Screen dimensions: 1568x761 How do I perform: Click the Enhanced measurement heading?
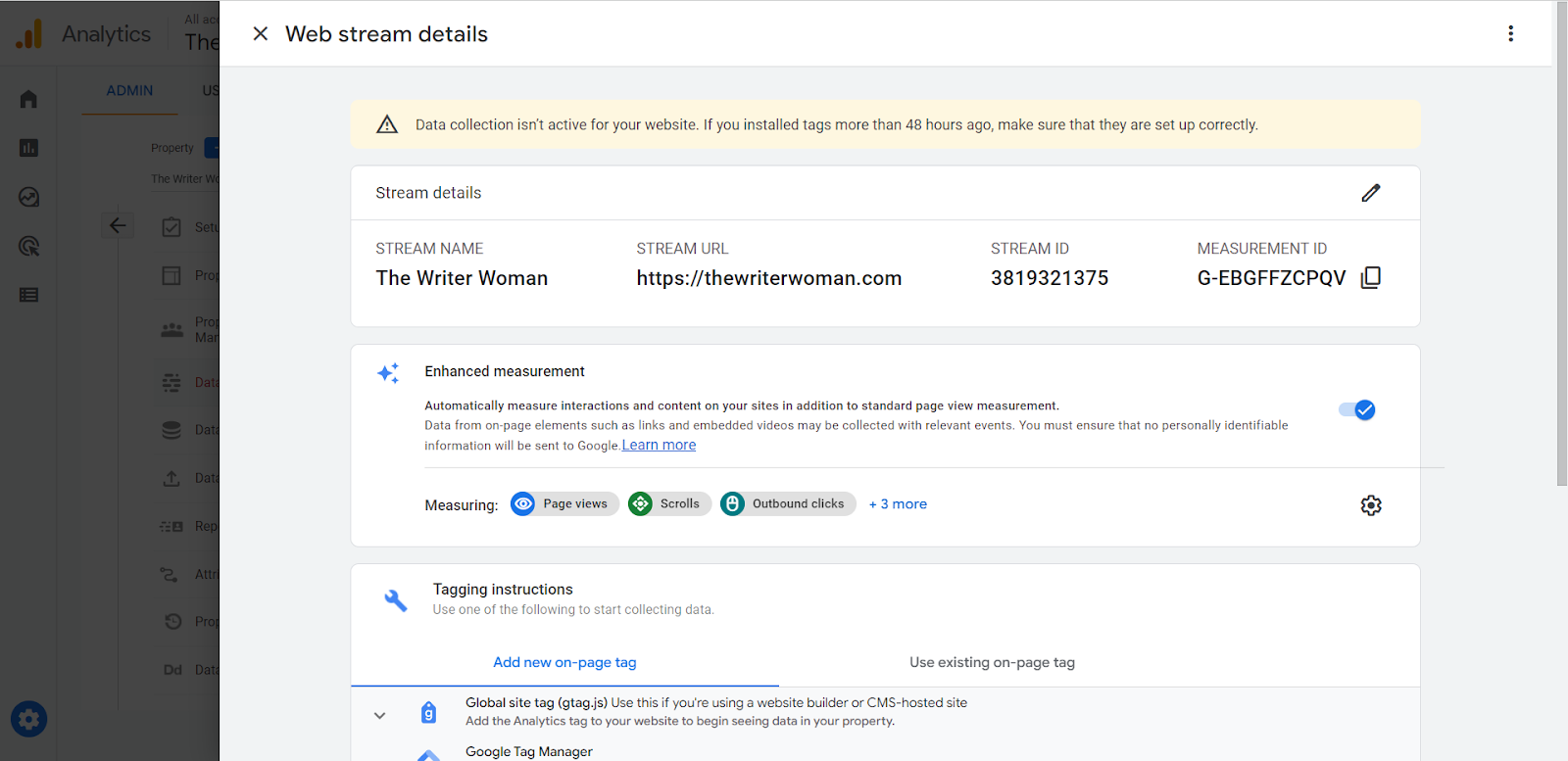[505, 371]
